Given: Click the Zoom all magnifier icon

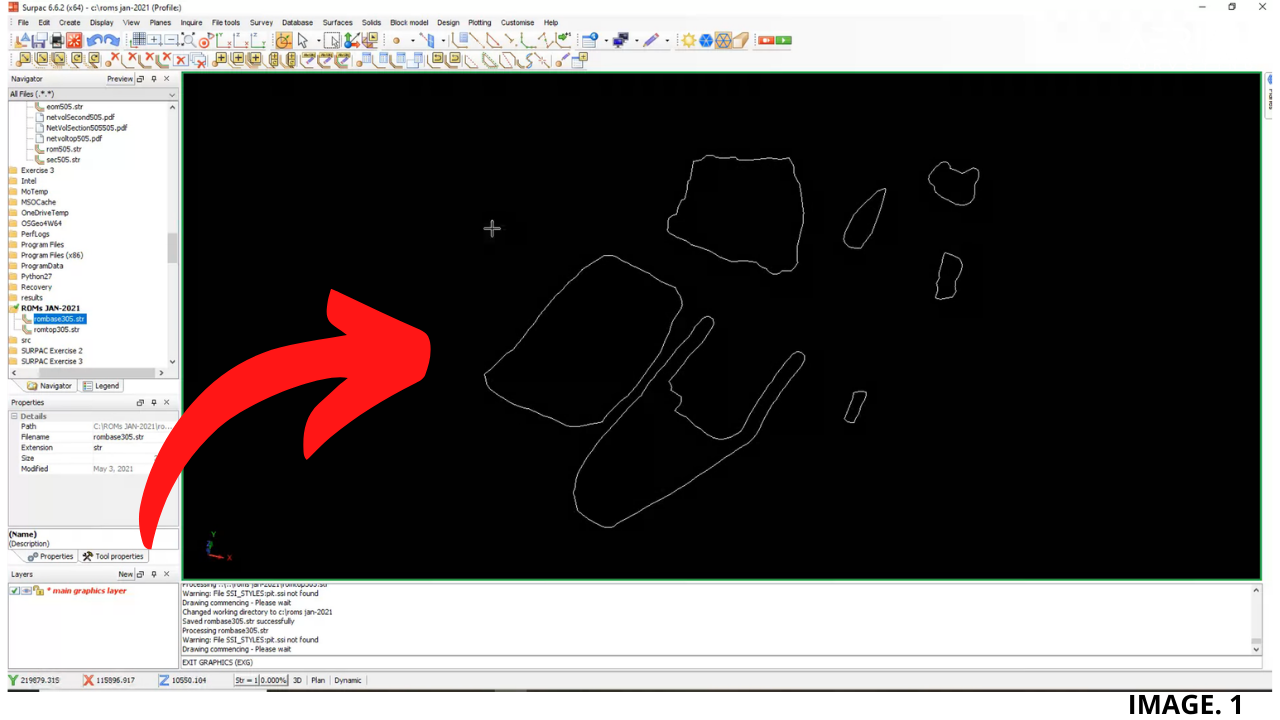Looking at the screenshot, I should [x=188, y=40].
